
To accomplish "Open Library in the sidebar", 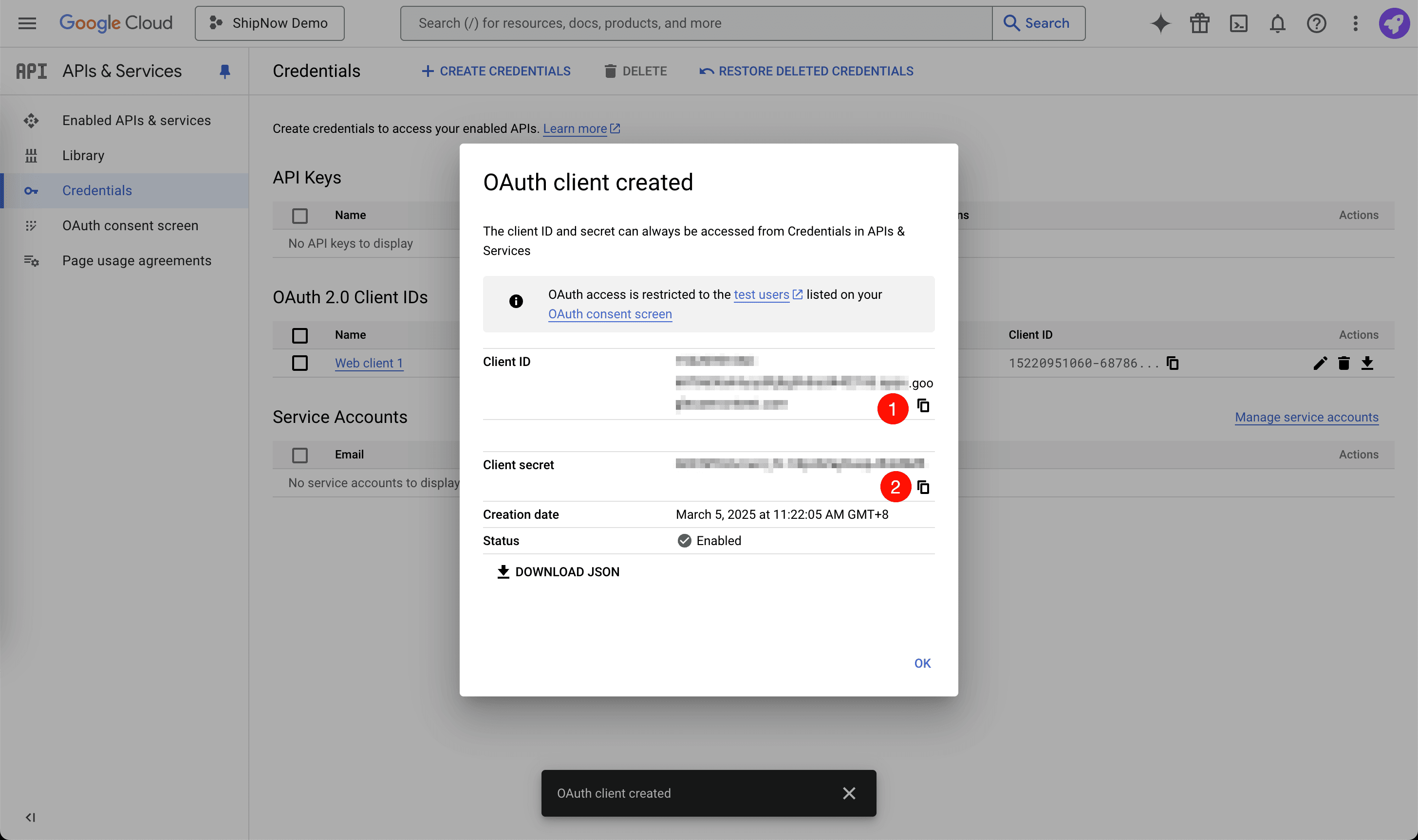I will [83, 155].
